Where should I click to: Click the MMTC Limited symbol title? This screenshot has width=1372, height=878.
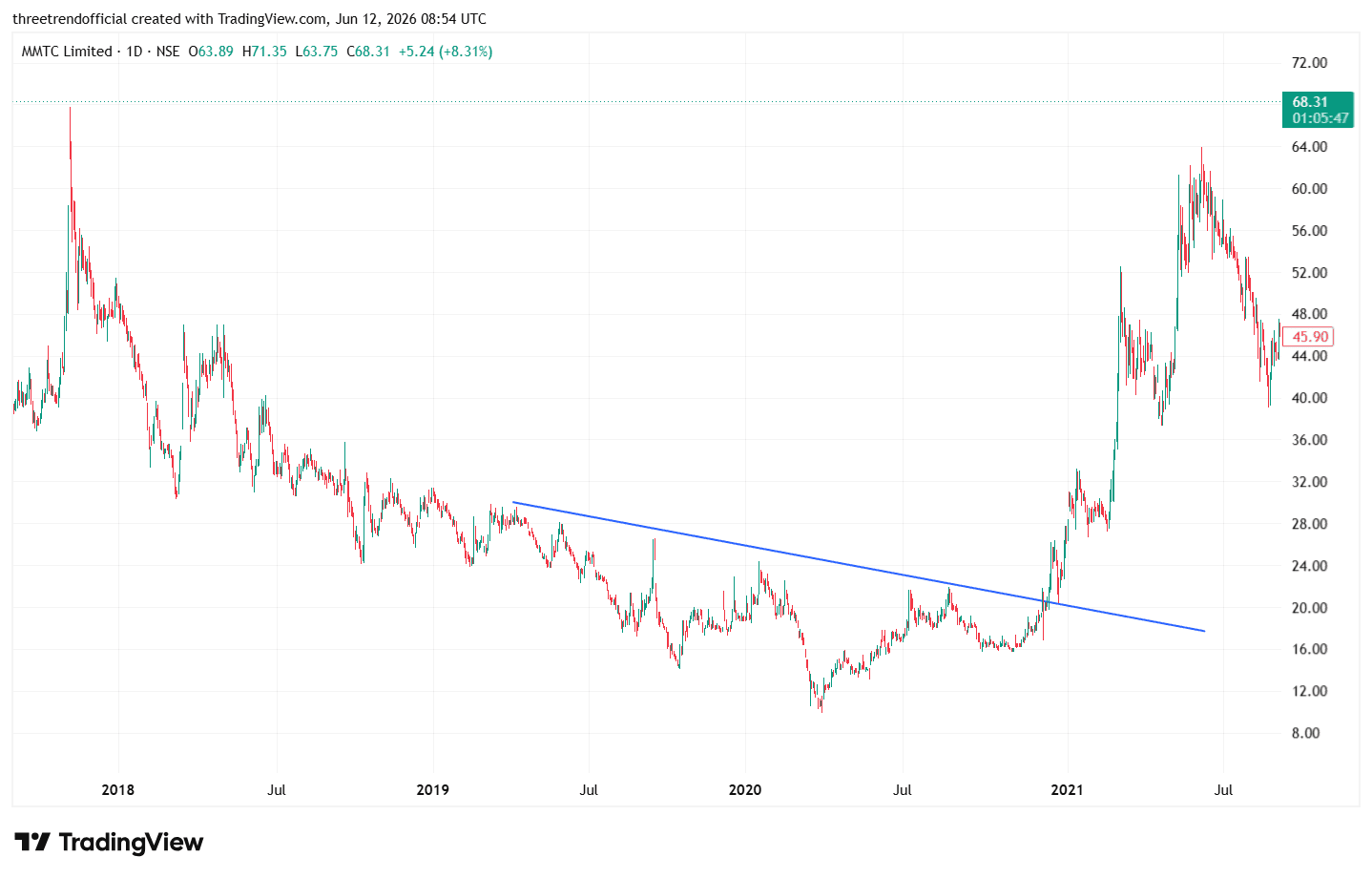tap(67, 52)
